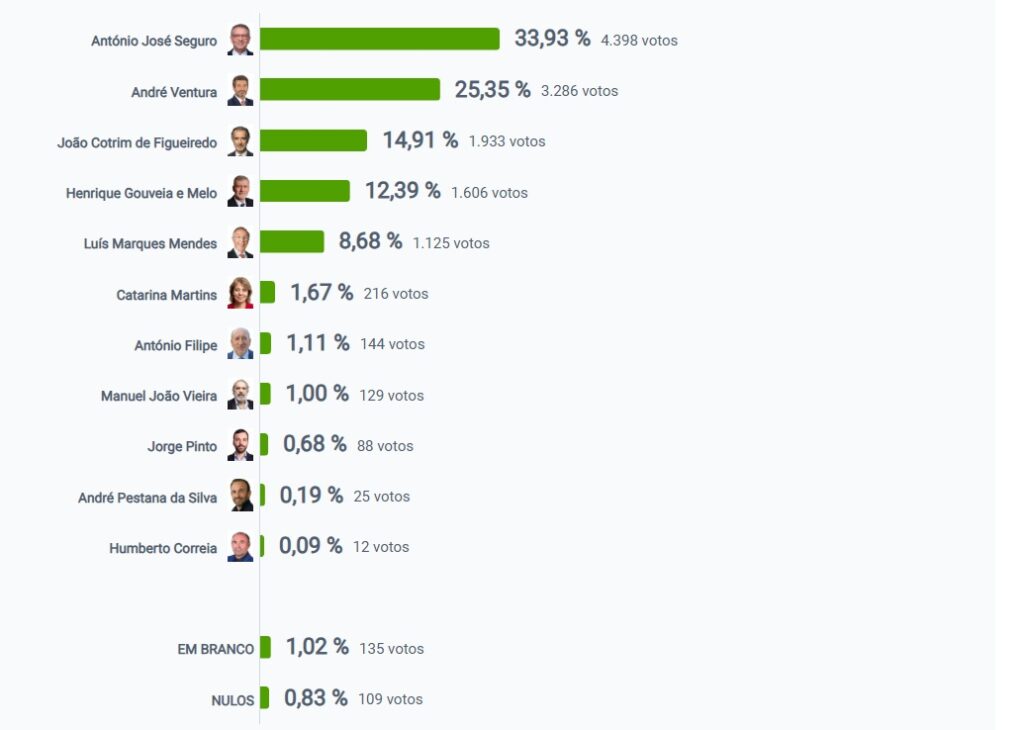Click André Pestana da Silva's photo
Image resolution: width=1024 pixels, height=730 pixels.
(x=240, y=496)
